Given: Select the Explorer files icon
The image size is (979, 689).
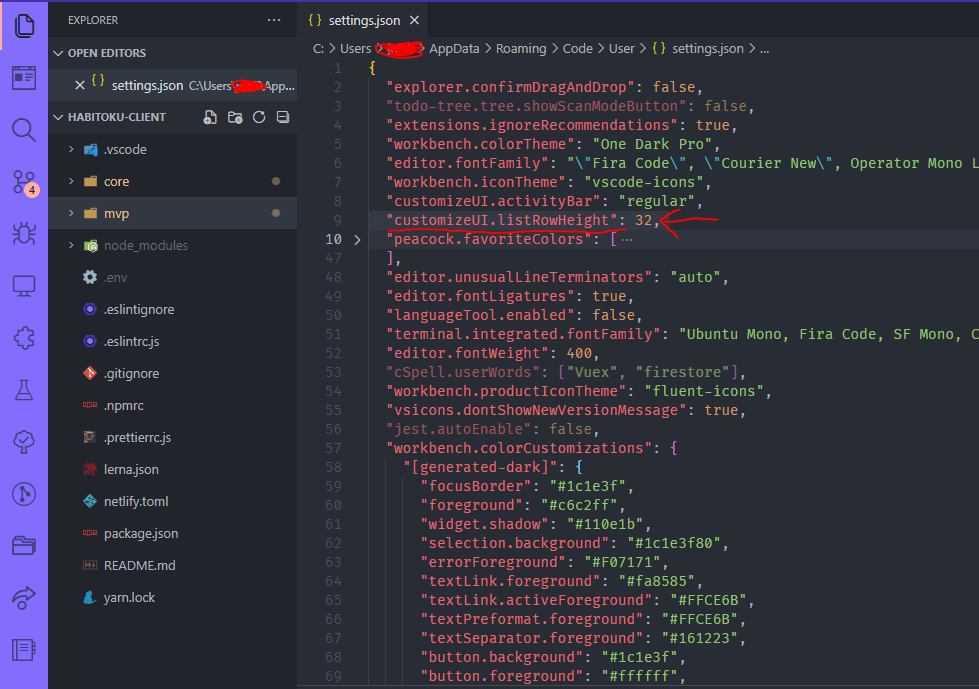Looking at the screenshot, I should [x=23, y=27].
